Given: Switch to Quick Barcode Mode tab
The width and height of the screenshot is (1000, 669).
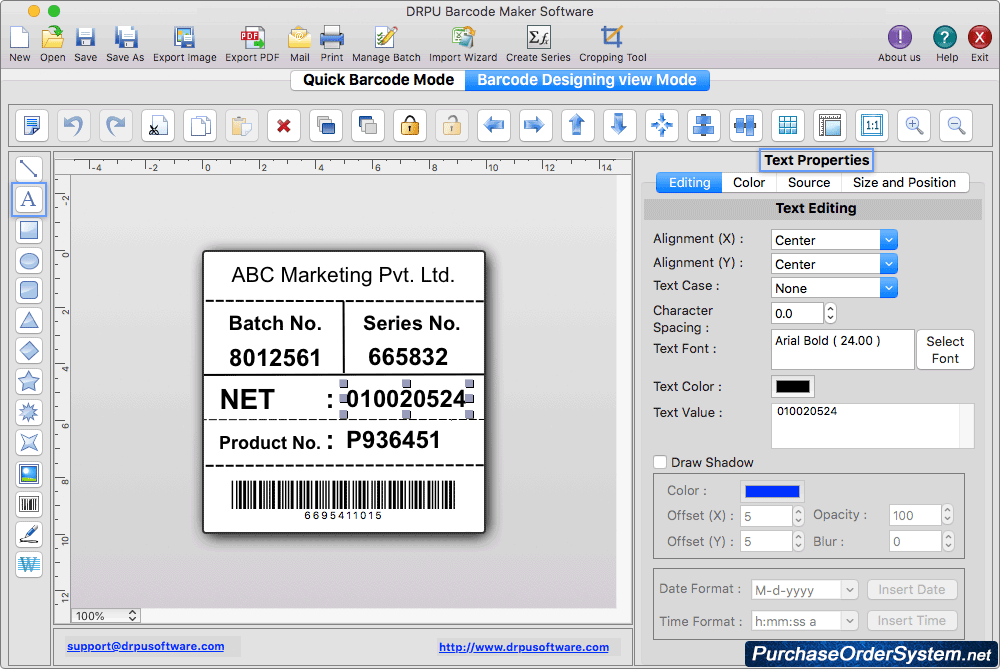Looking at the screenshot, I should pos(378,80).
